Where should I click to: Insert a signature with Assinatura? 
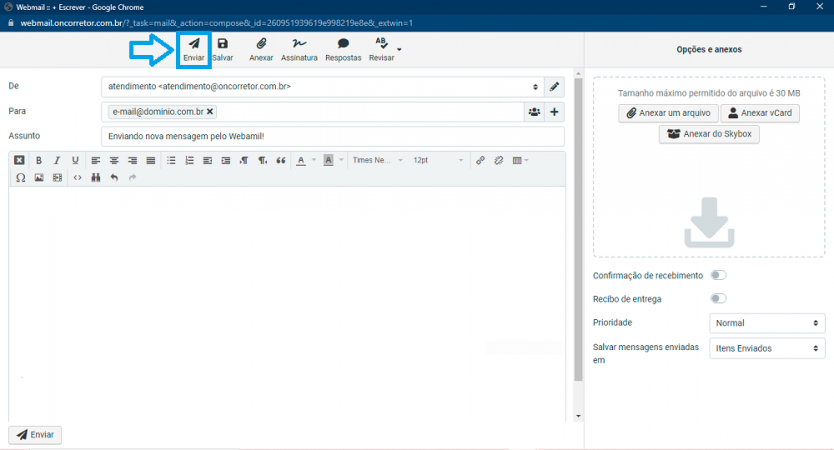pos(299,49)
